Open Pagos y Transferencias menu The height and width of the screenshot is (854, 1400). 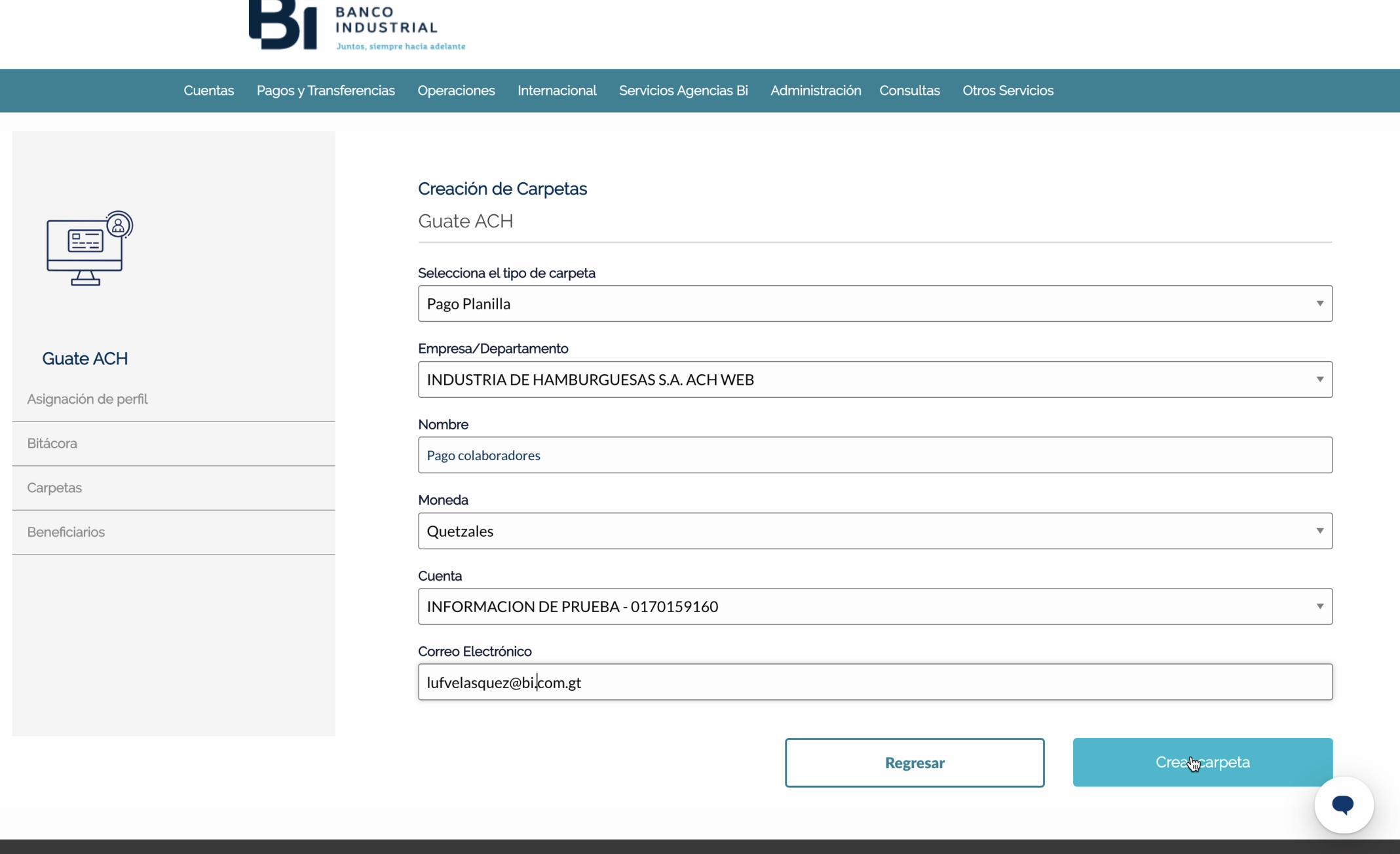click(326, 90)
